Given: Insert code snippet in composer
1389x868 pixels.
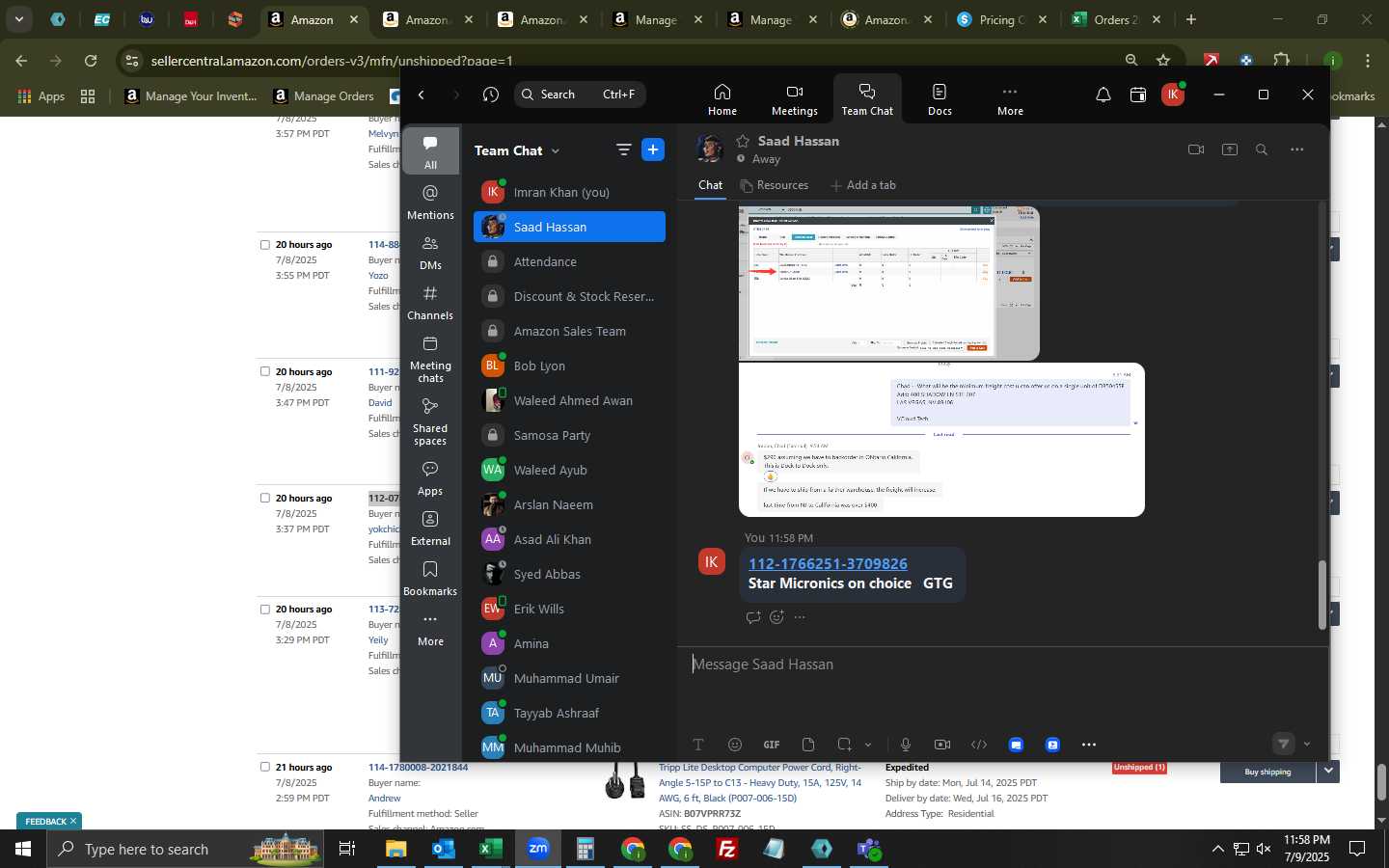Looking at the screenshot, I should 979,745.
